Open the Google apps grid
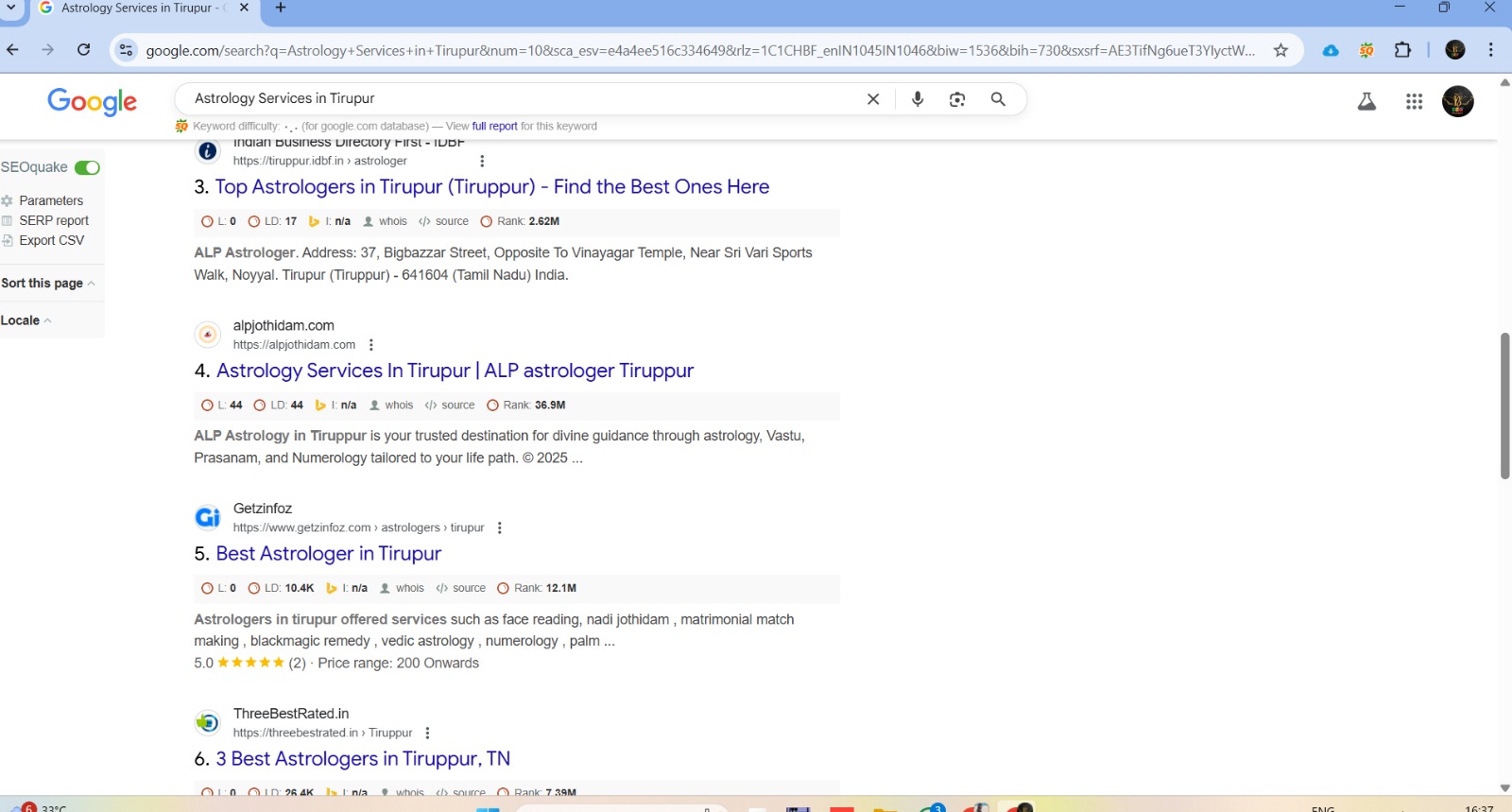 (1414, 101)
